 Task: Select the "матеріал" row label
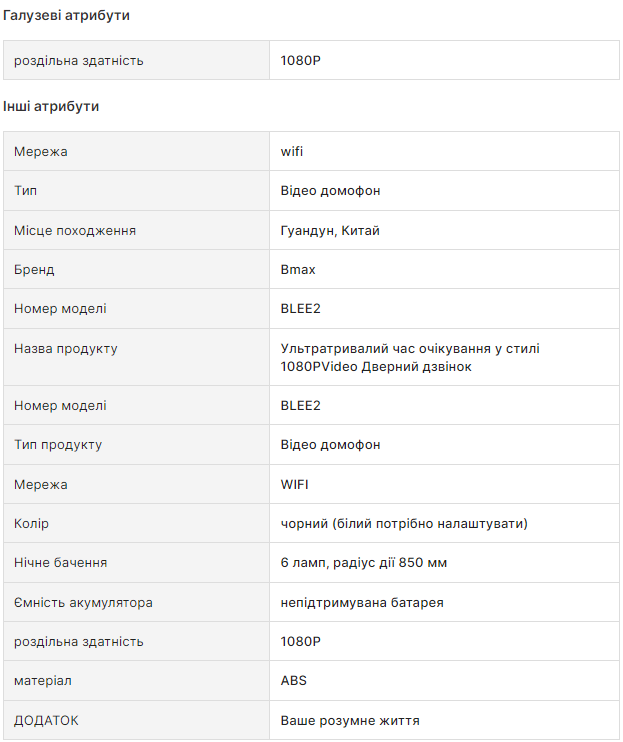pos(43,681)
